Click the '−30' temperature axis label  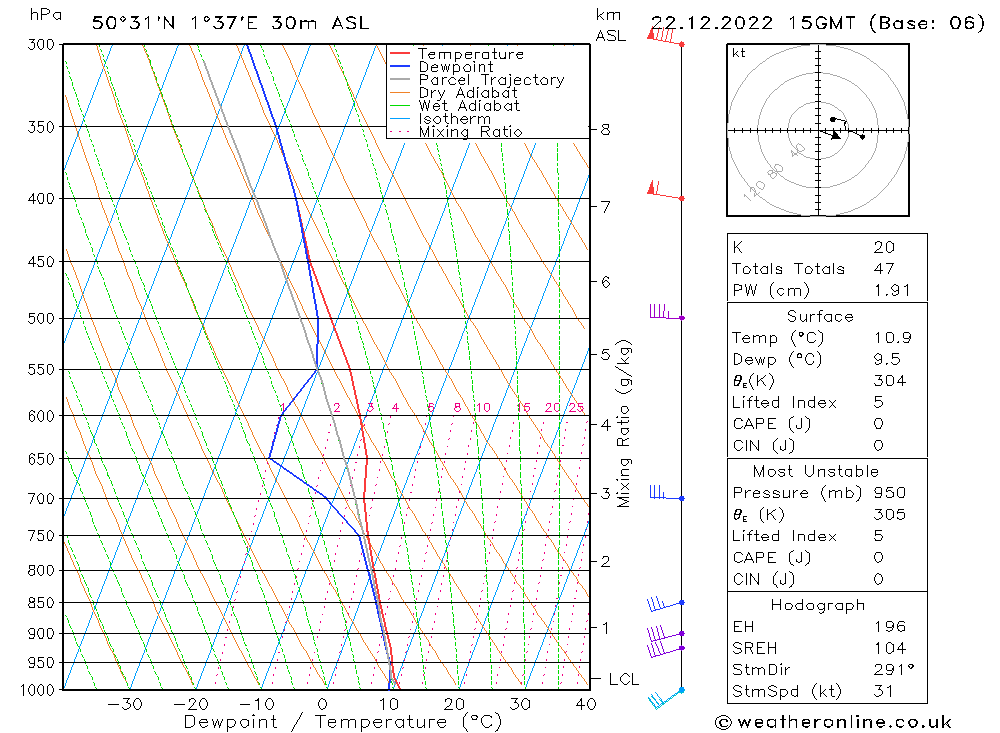(x=126, y=704)
